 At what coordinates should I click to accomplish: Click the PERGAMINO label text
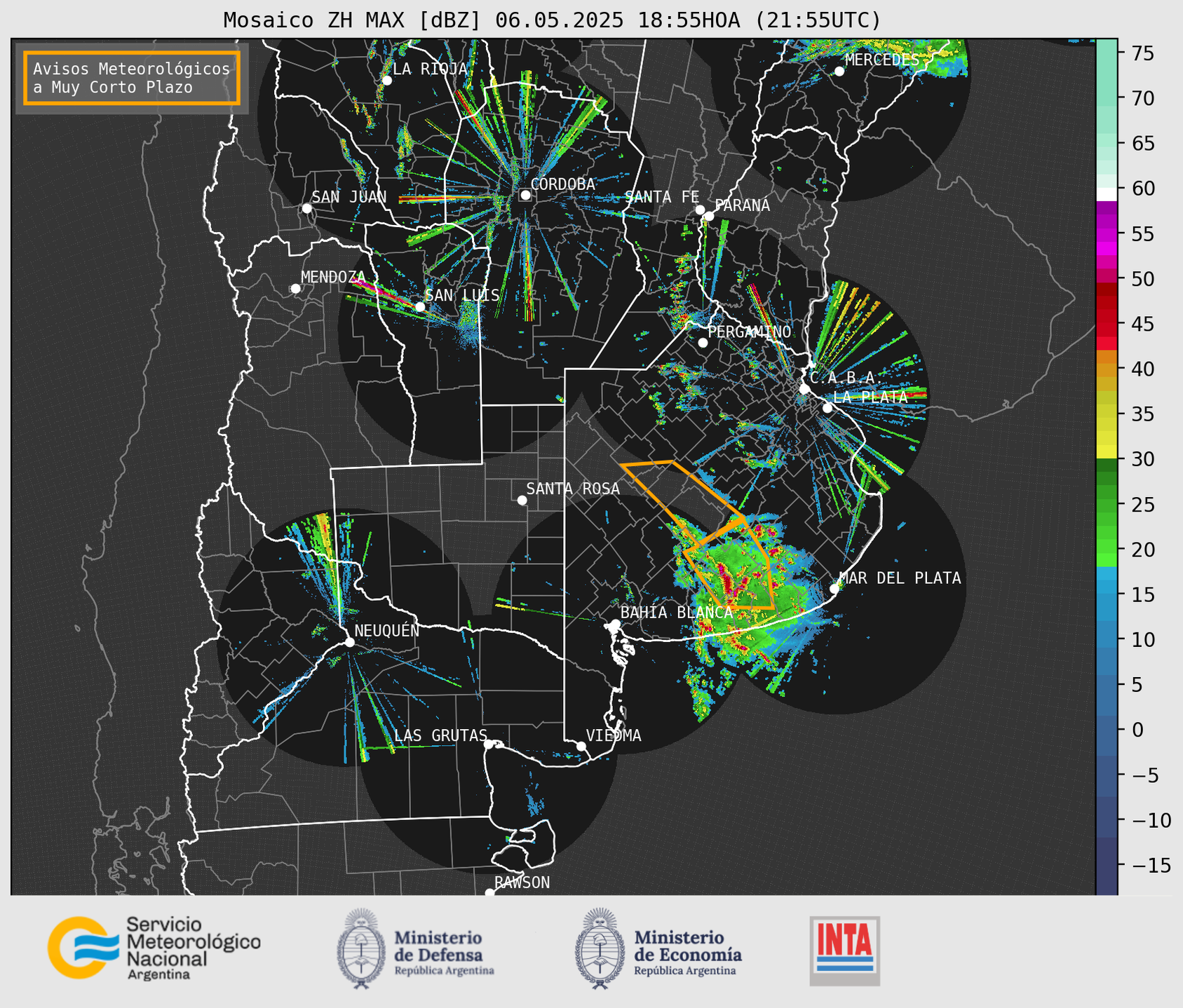tap(750, 332)
